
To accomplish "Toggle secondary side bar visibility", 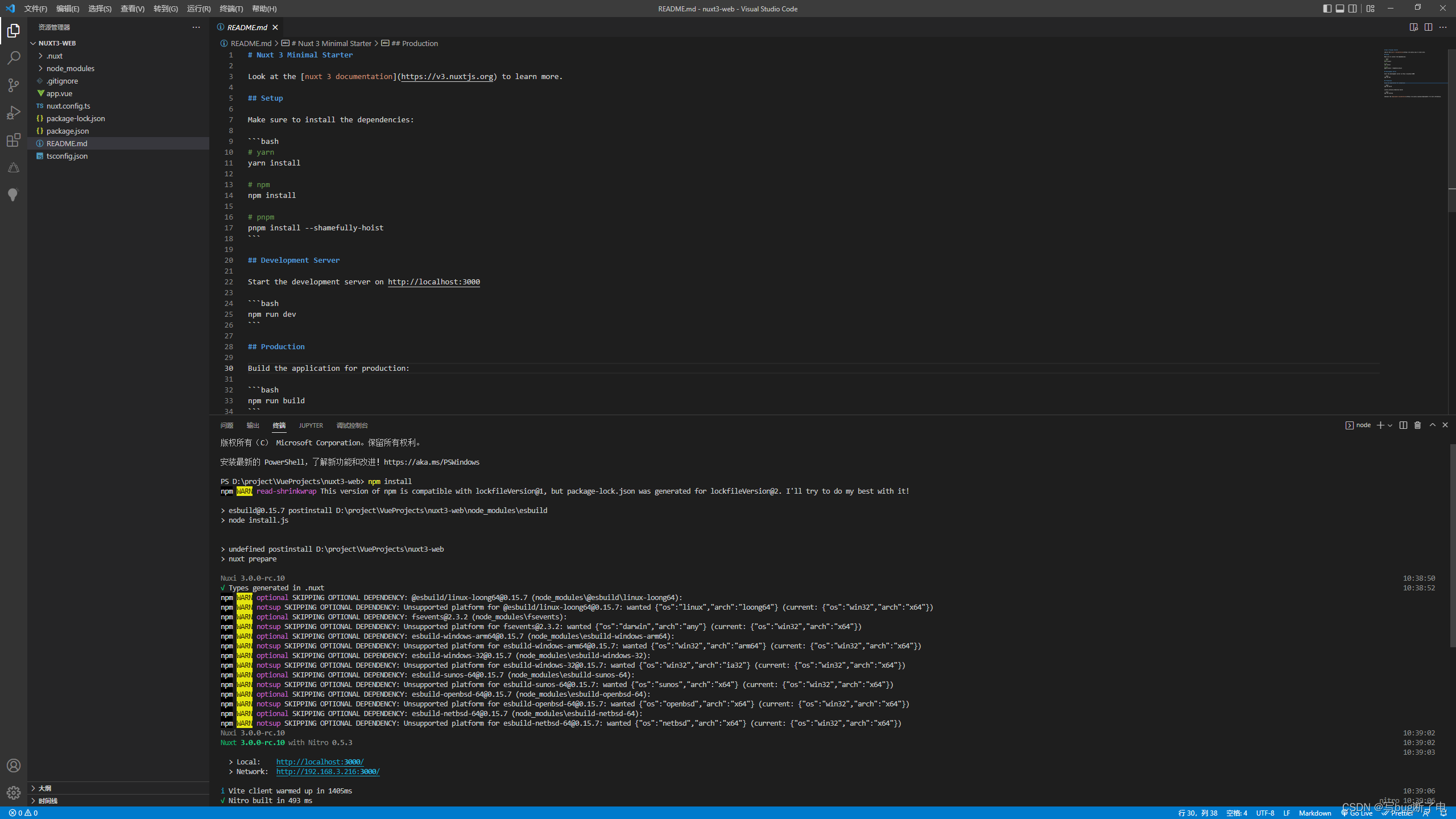I will coord(1353,9).
